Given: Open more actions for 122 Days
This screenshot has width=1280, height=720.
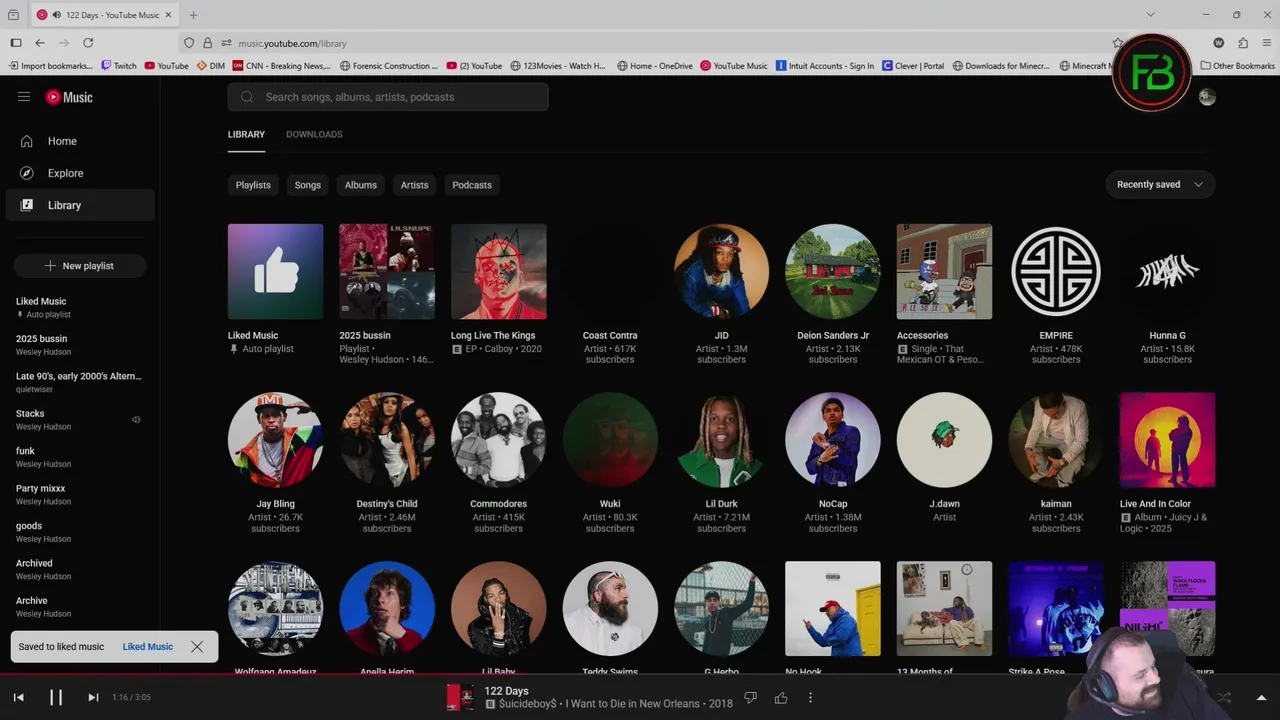Looking at the screenshot, I should (810, 697).
